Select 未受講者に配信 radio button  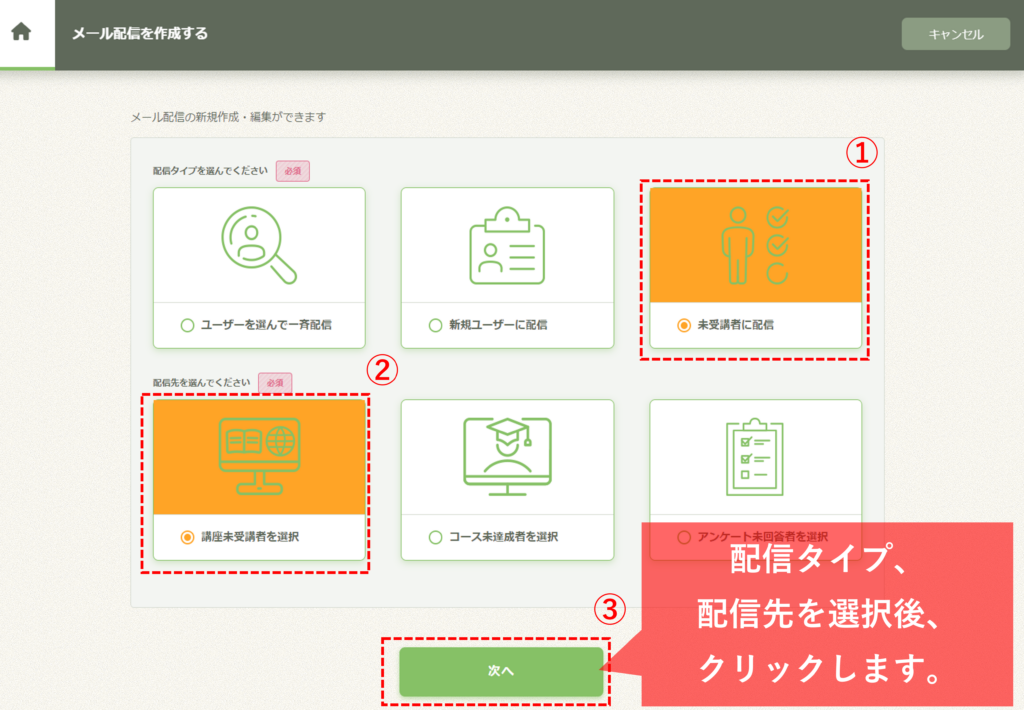684,325
